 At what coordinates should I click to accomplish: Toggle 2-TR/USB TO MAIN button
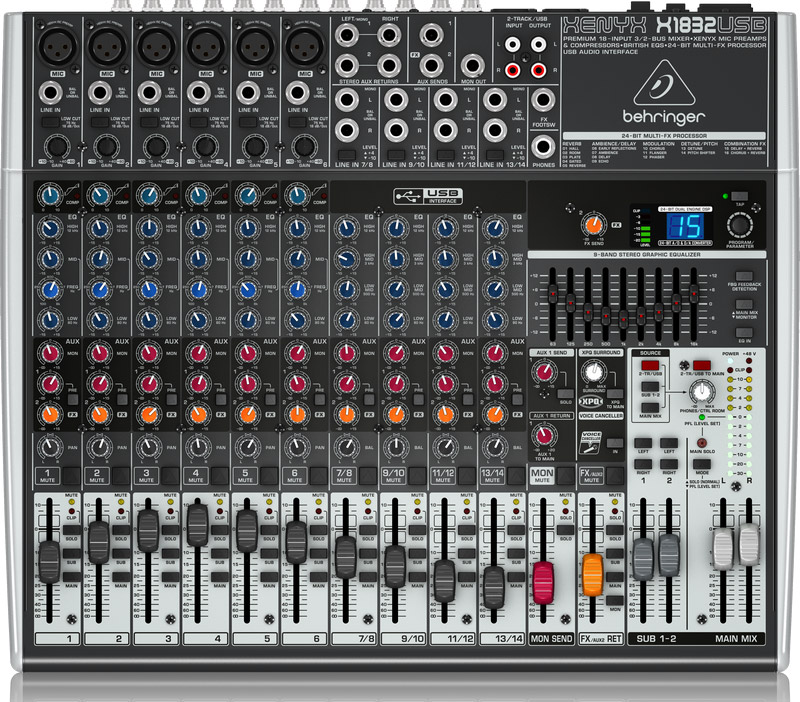tap(702, 365)
